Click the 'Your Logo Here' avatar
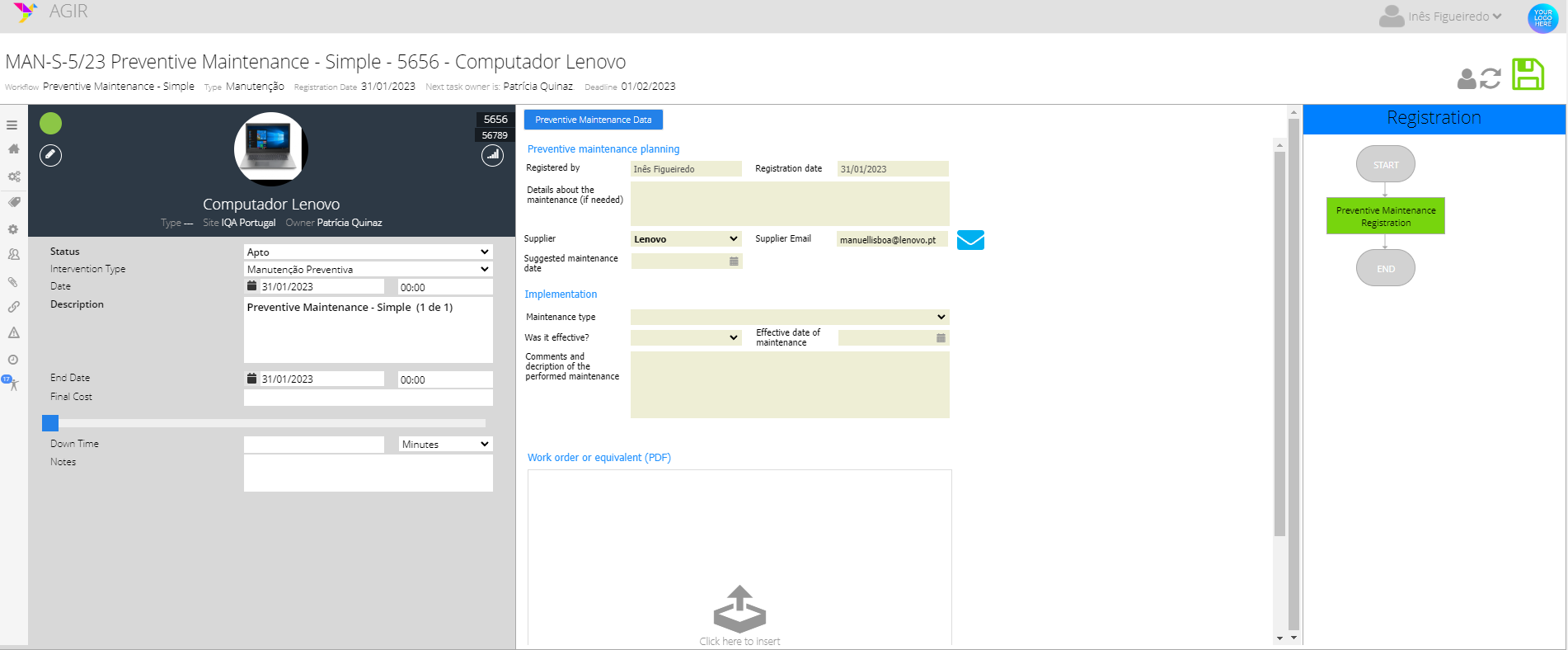1568x650 pixels. click(1542, 17)
